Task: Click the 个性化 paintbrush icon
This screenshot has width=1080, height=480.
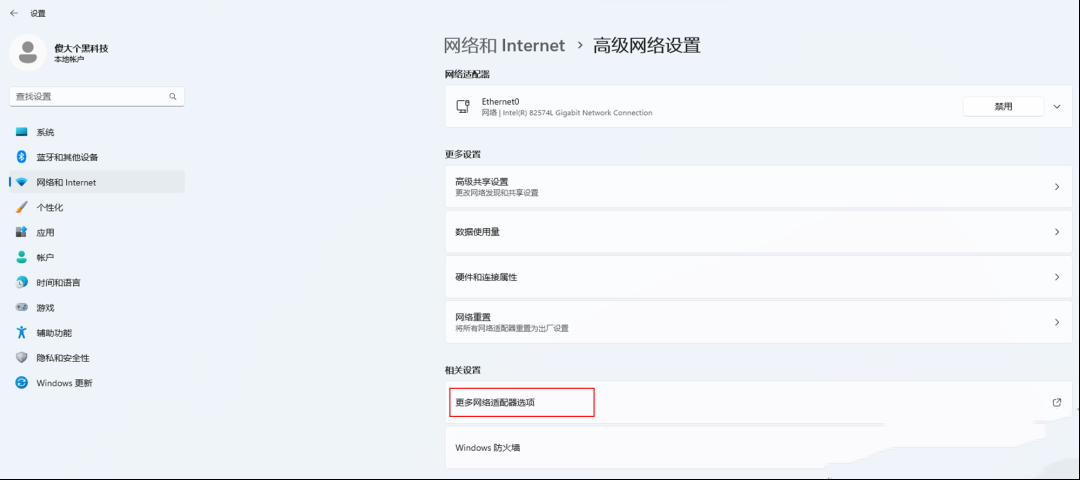Action: 21,207
